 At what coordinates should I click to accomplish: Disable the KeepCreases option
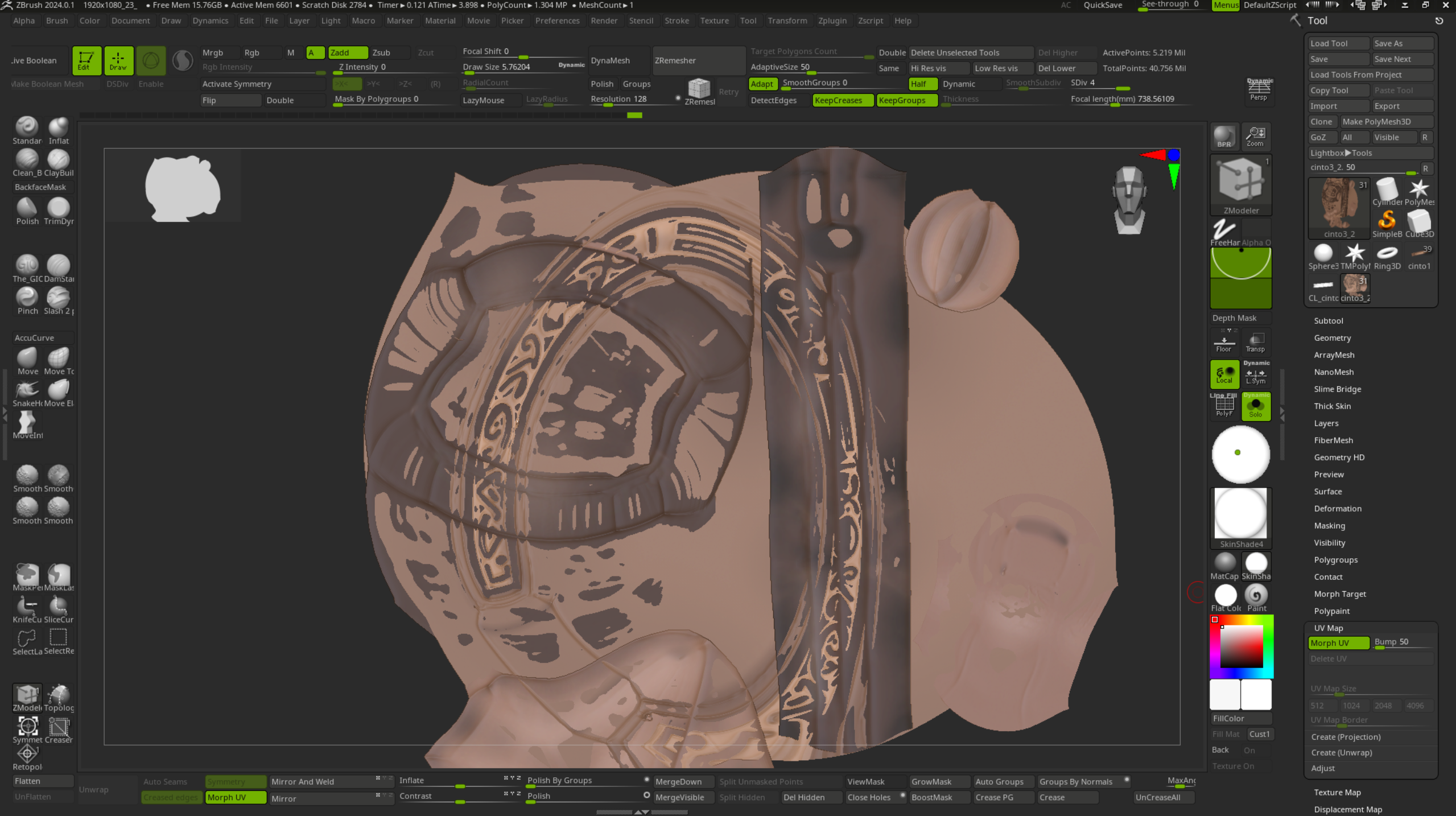tap(842, 100)
